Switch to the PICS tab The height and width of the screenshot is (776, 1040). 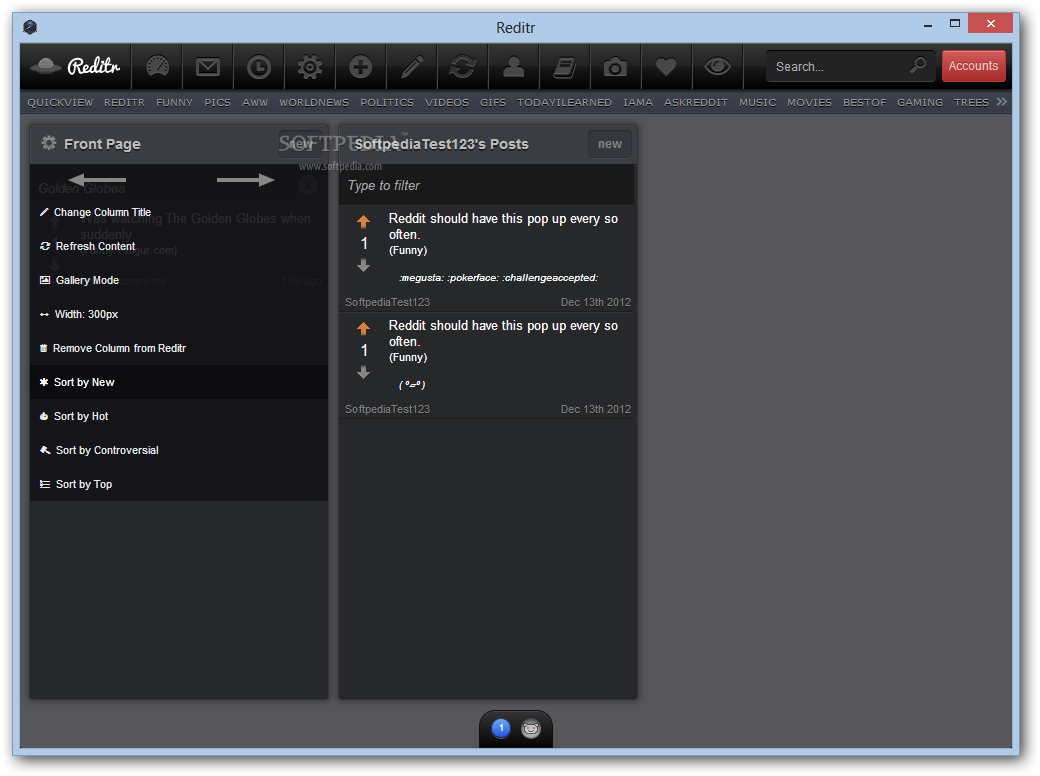tap(218, 102)
